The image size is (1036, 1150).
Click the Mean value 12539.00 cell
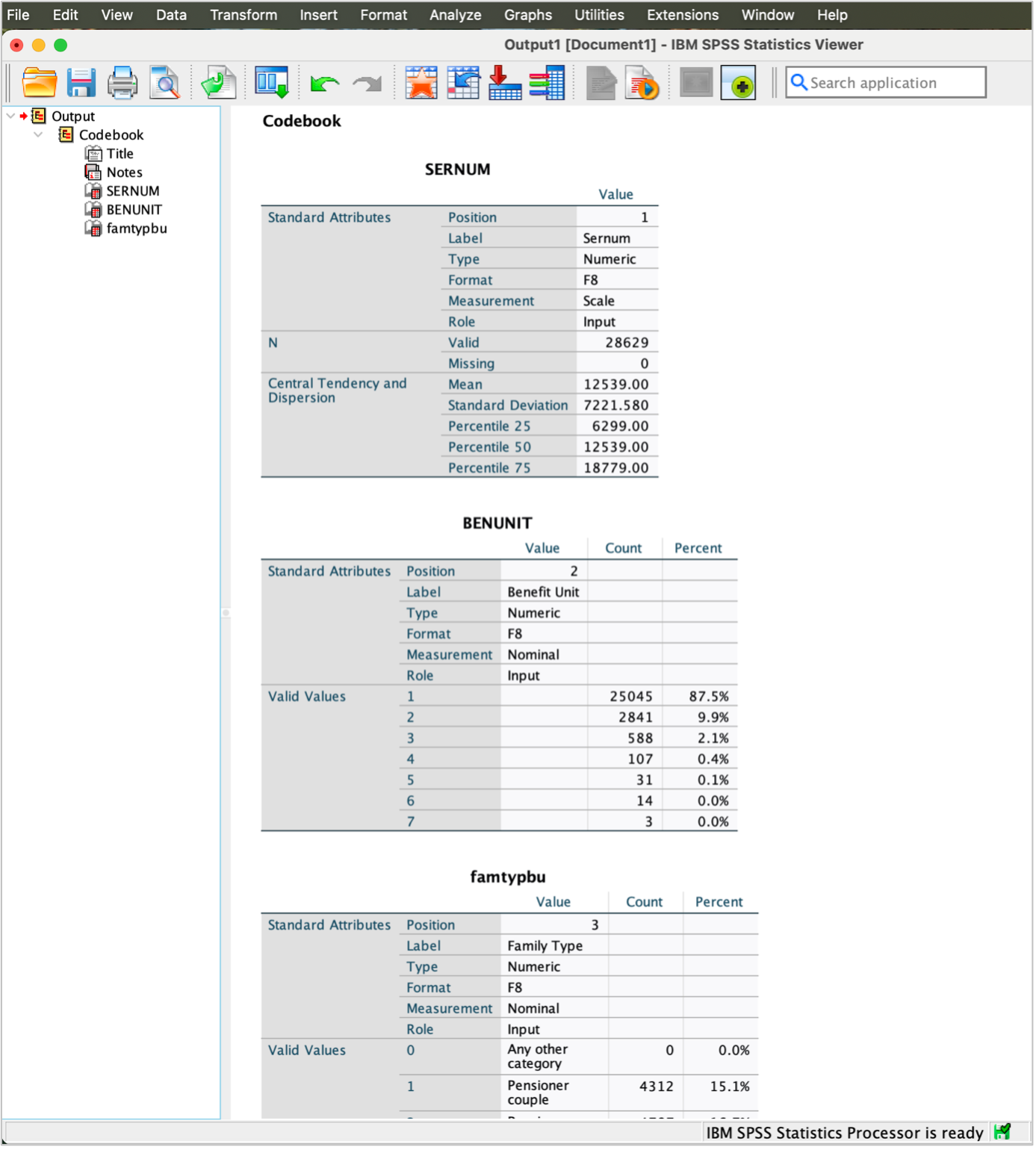[x=616, y=384]
